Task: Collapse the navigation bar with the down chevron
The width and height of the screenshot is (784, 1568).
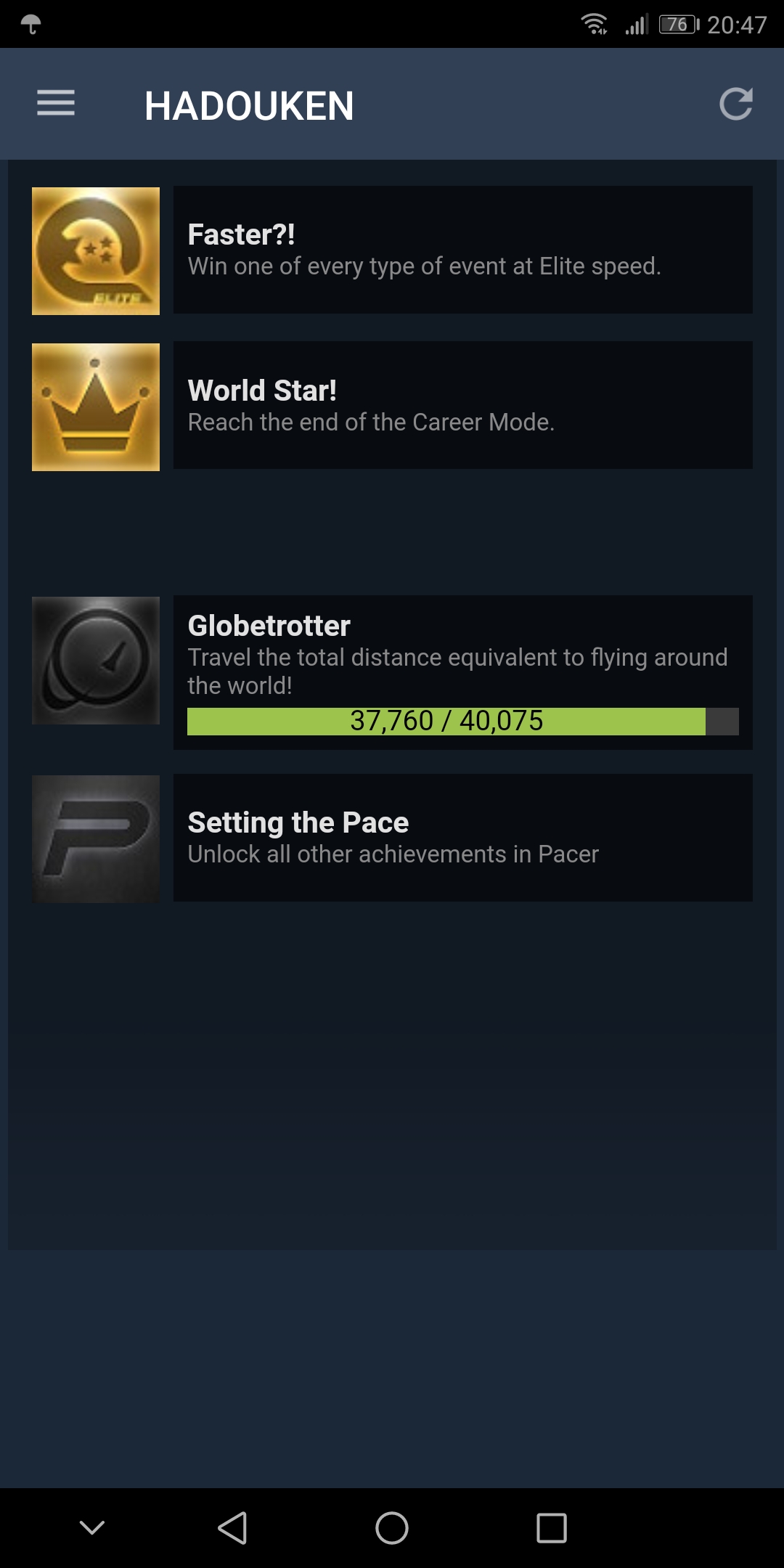Action: tap(92, 1527)
